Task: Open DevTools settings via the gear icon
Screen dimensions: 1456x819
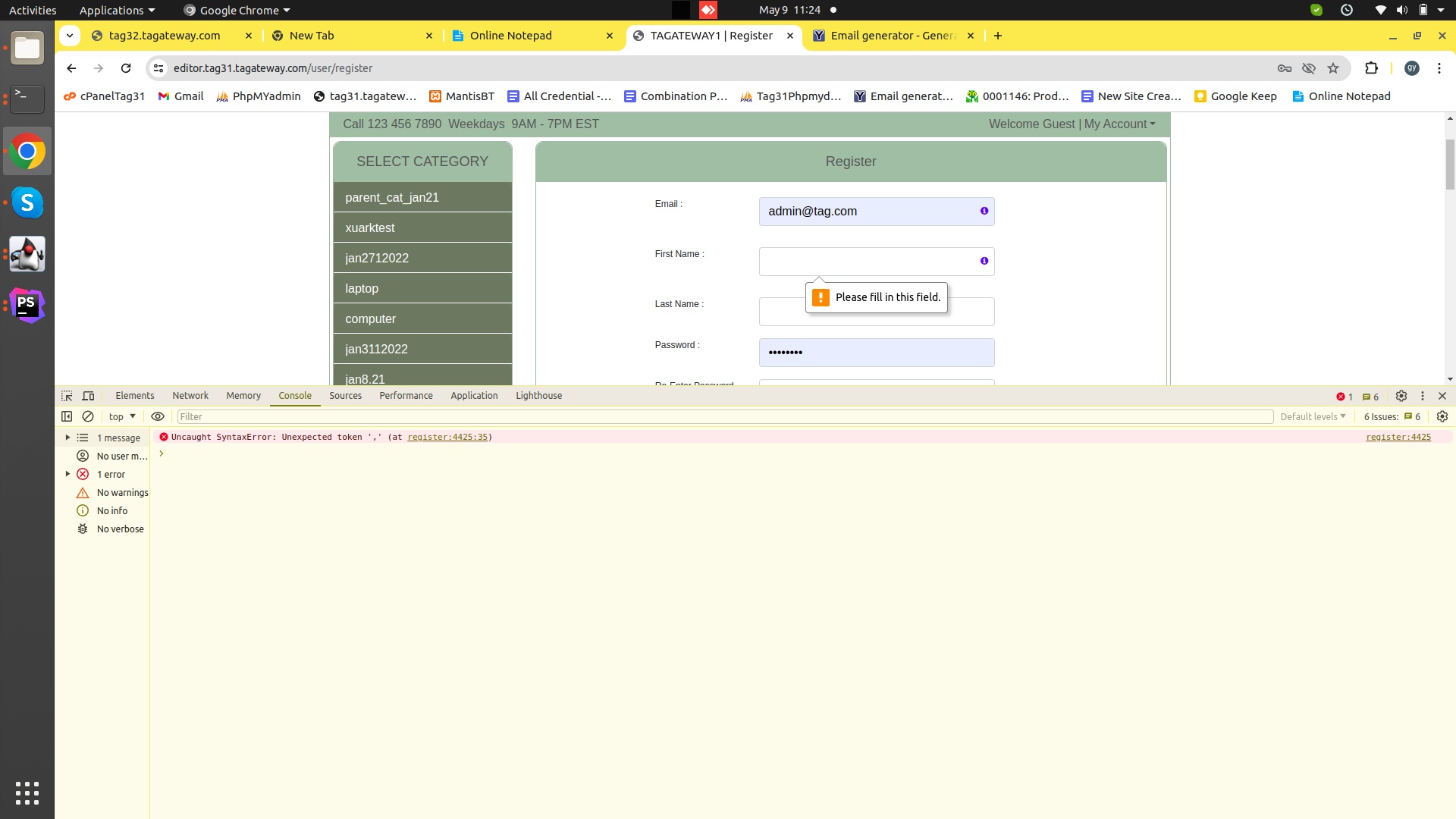Action: click(x=1401, y=395)
